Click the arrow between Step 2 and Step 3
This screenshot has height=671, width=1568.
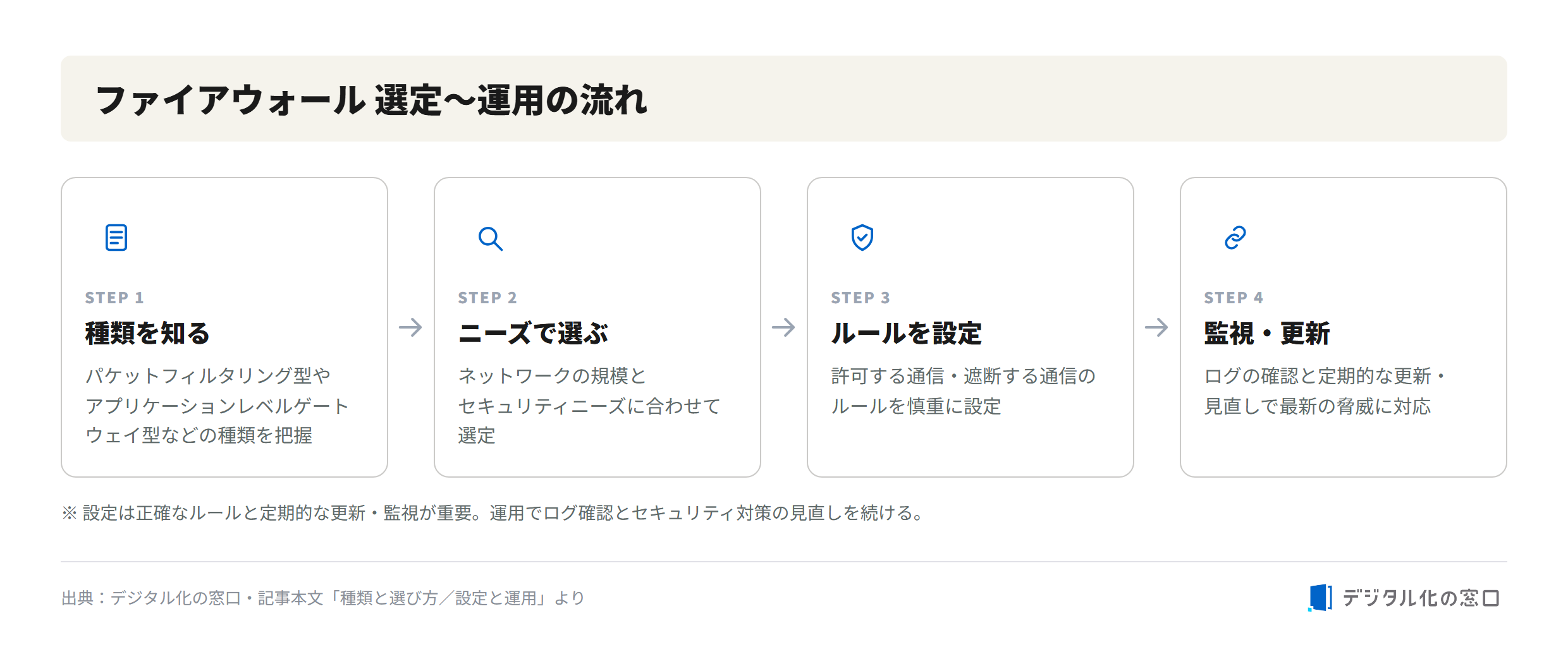tap(783, 327)
